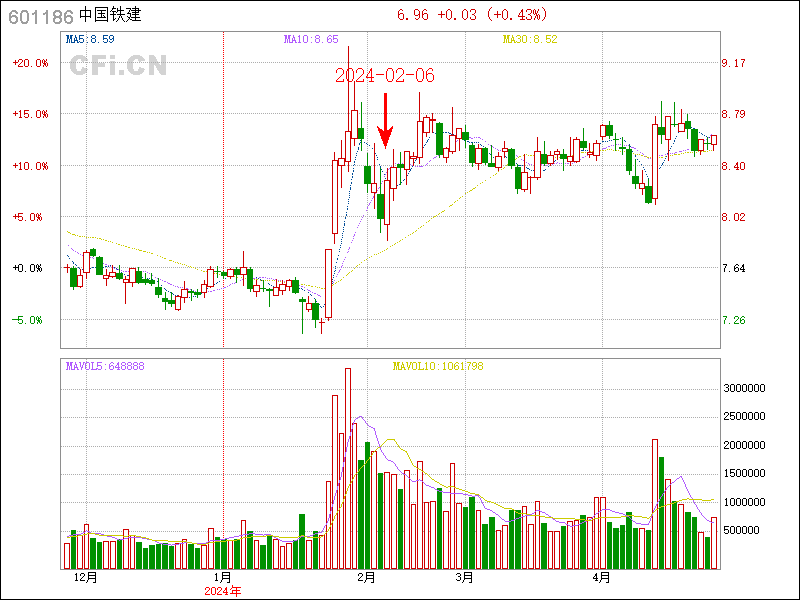Viewport: 800px width, 600px height.
Task: Click the MAVOL5:648888 volume label
Action: [105, 367]
